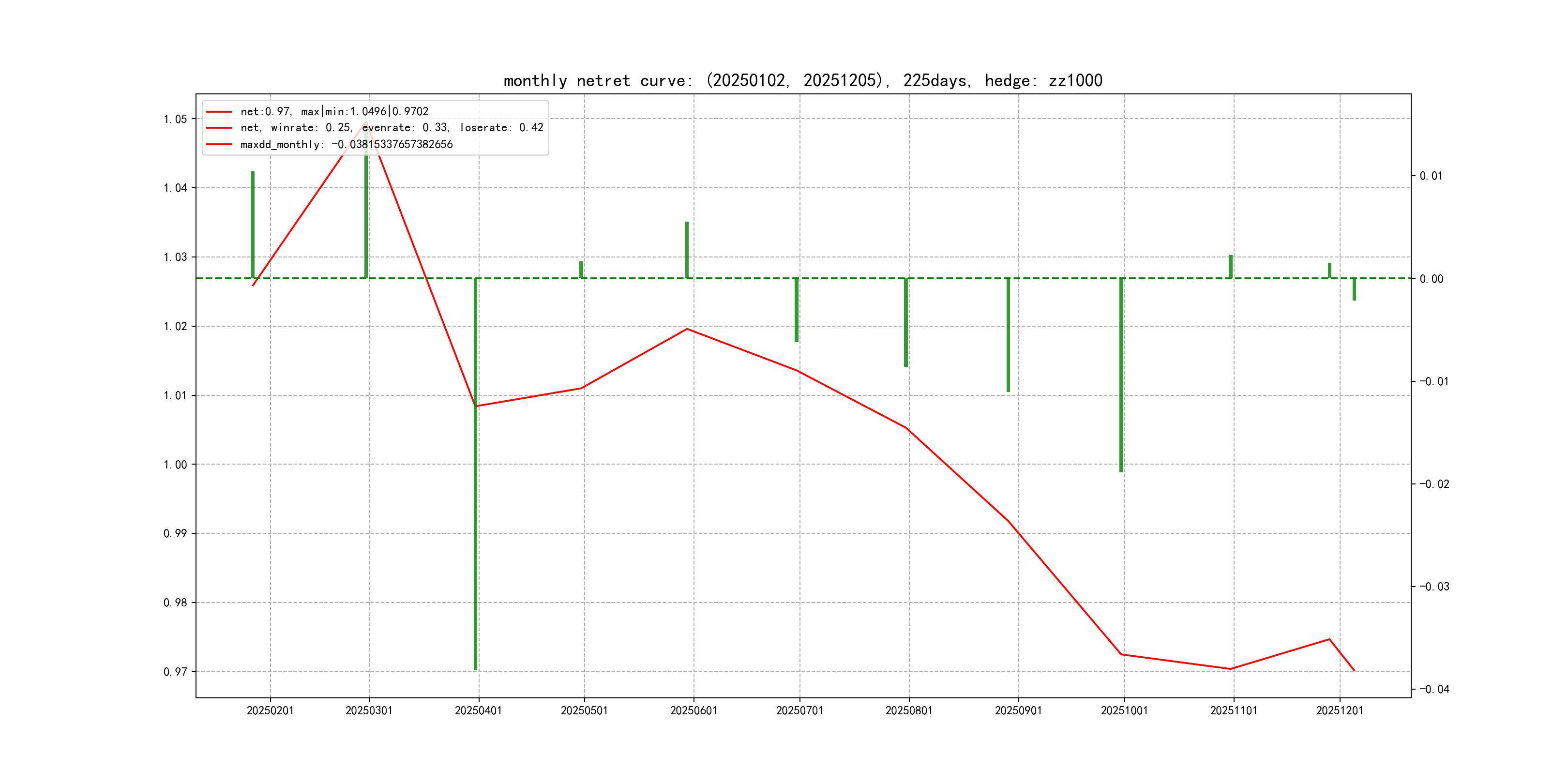Image resolution: width=1568 pixels, height=784 pixels.
Task: Click the 1.00 left axis label
Action: (x=175, y=465)
